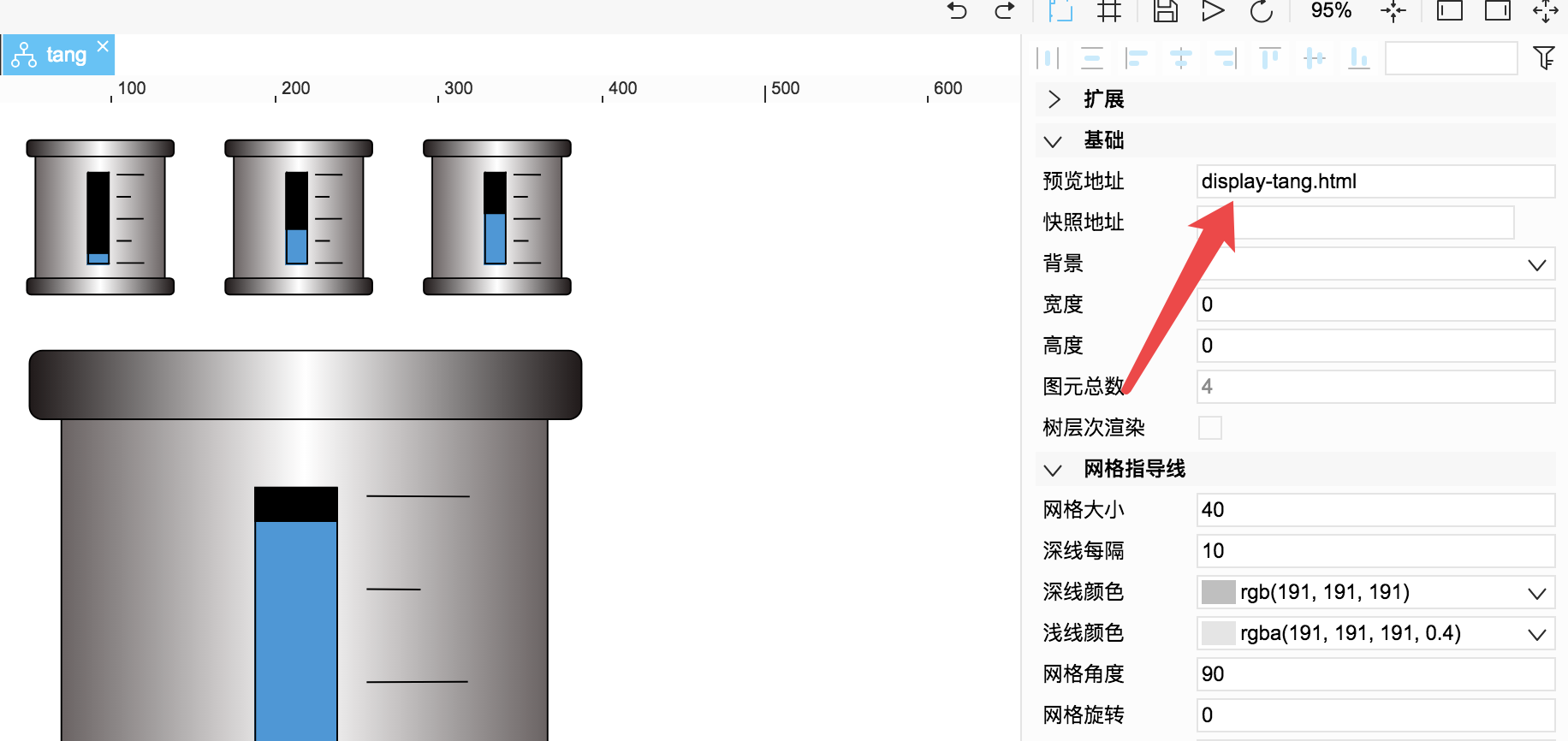Align selected elements to vertical middle
The width and height of the screenshot is (1568, 741).
(x=1315, y=58)
